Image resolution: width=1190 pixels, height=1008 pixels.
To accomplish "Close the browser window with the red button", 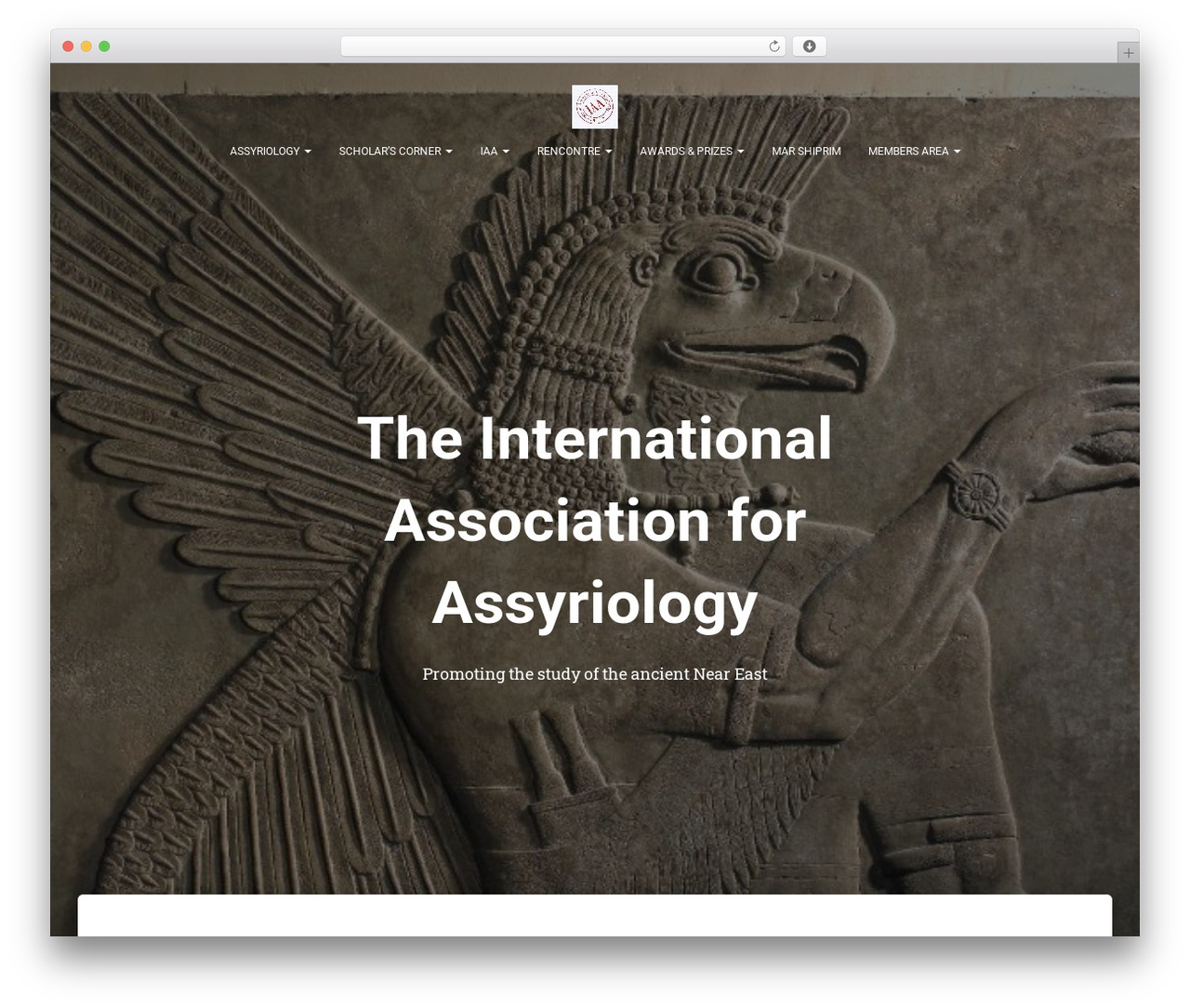I will tap(68, 46).
